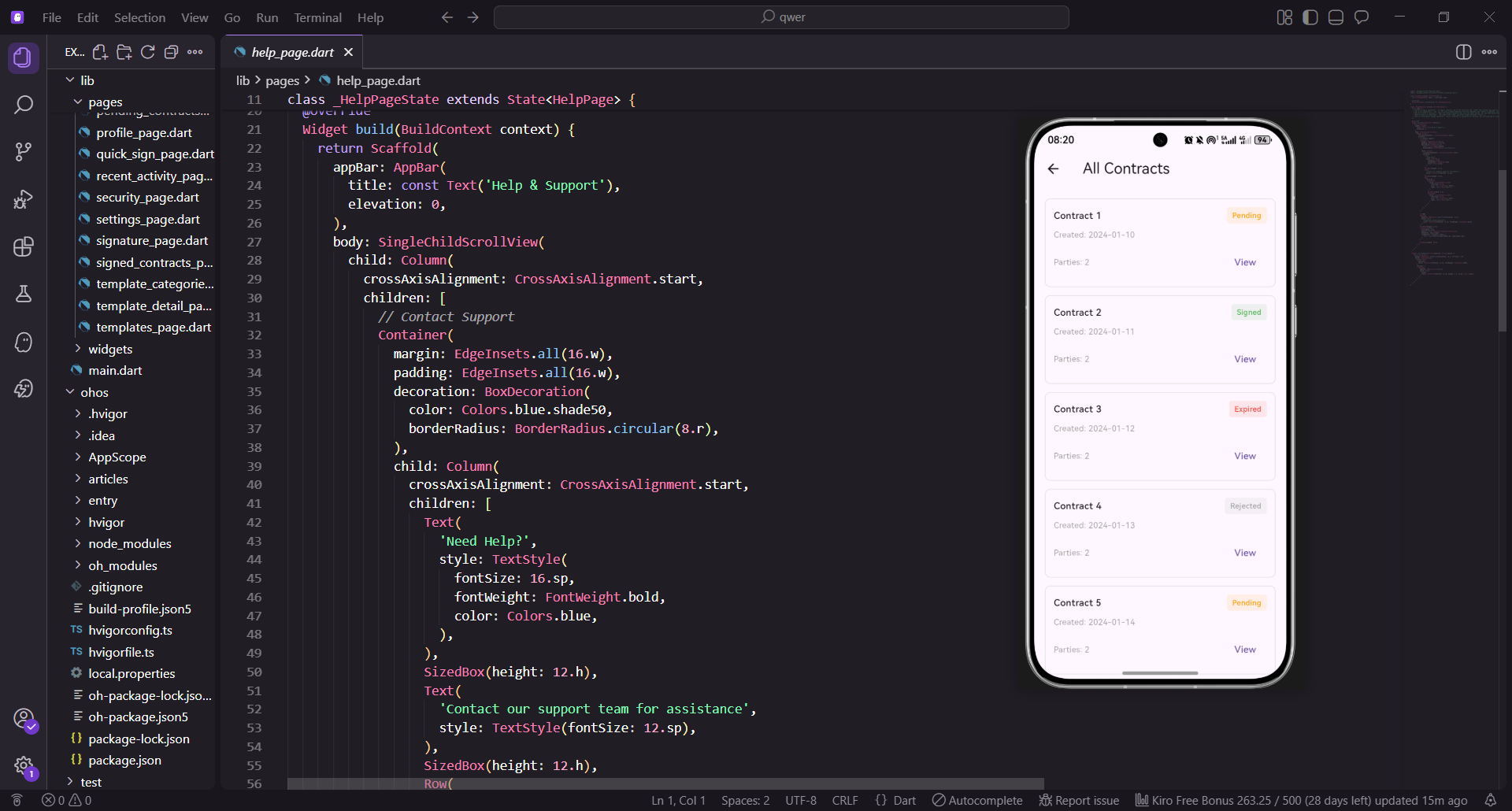Viewport: 1512px width, 811px height.
Task: Click Kiro Free Bonus usage status
Action: pos(1301,800)
